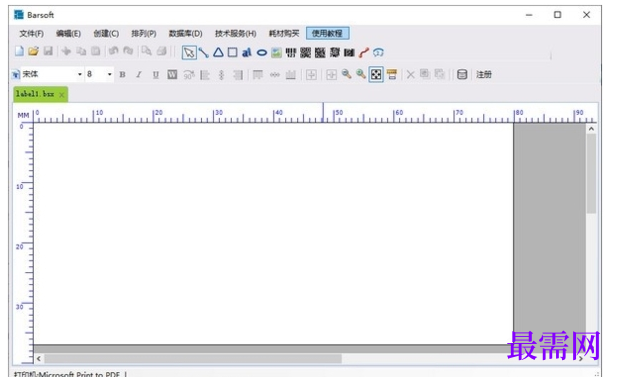Screen dimensions: 619x377
Task: Select the red curve drawing tool
Action: point(364,53)
